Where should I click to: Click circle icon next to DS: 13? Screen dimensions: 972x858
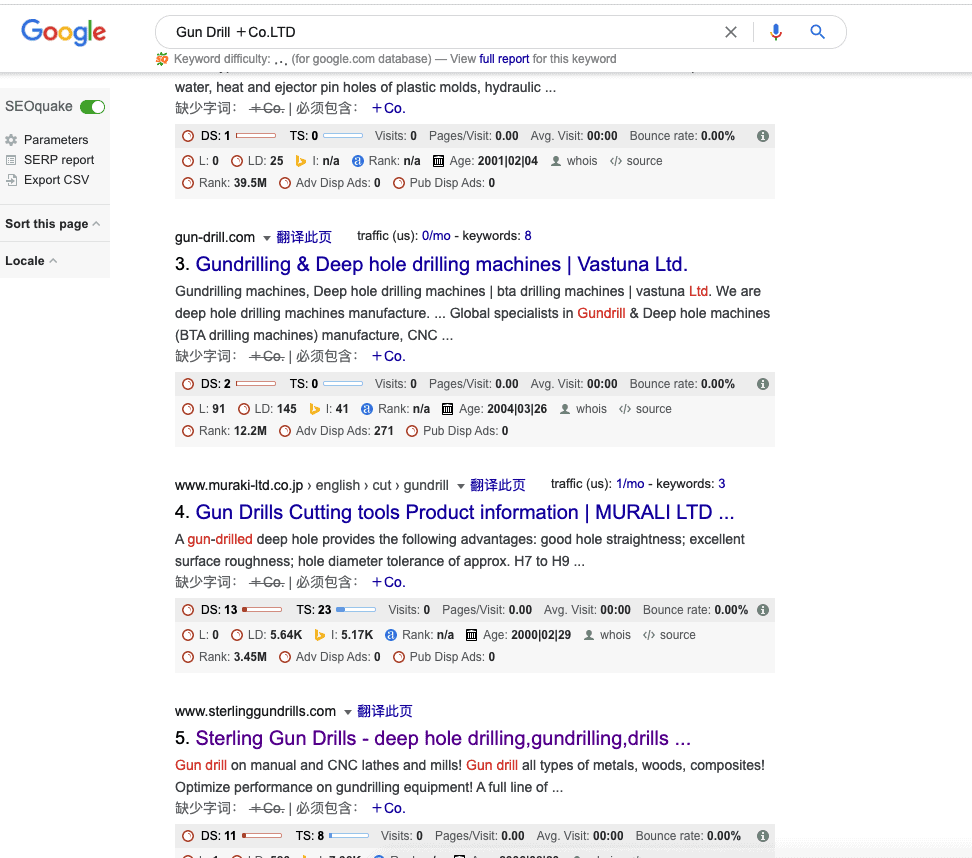tap(188, 610)
